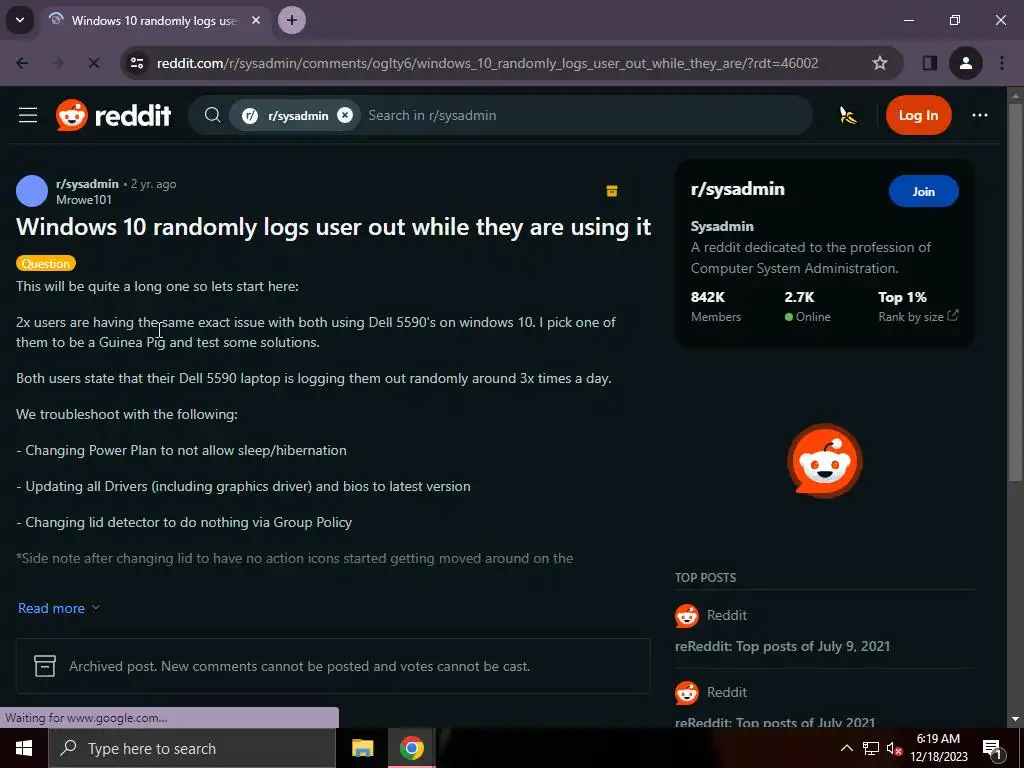This screenshot has width=1024, height=768.
Task: Click the taskbar Type here to search box
Action: [x=191, y=748]
